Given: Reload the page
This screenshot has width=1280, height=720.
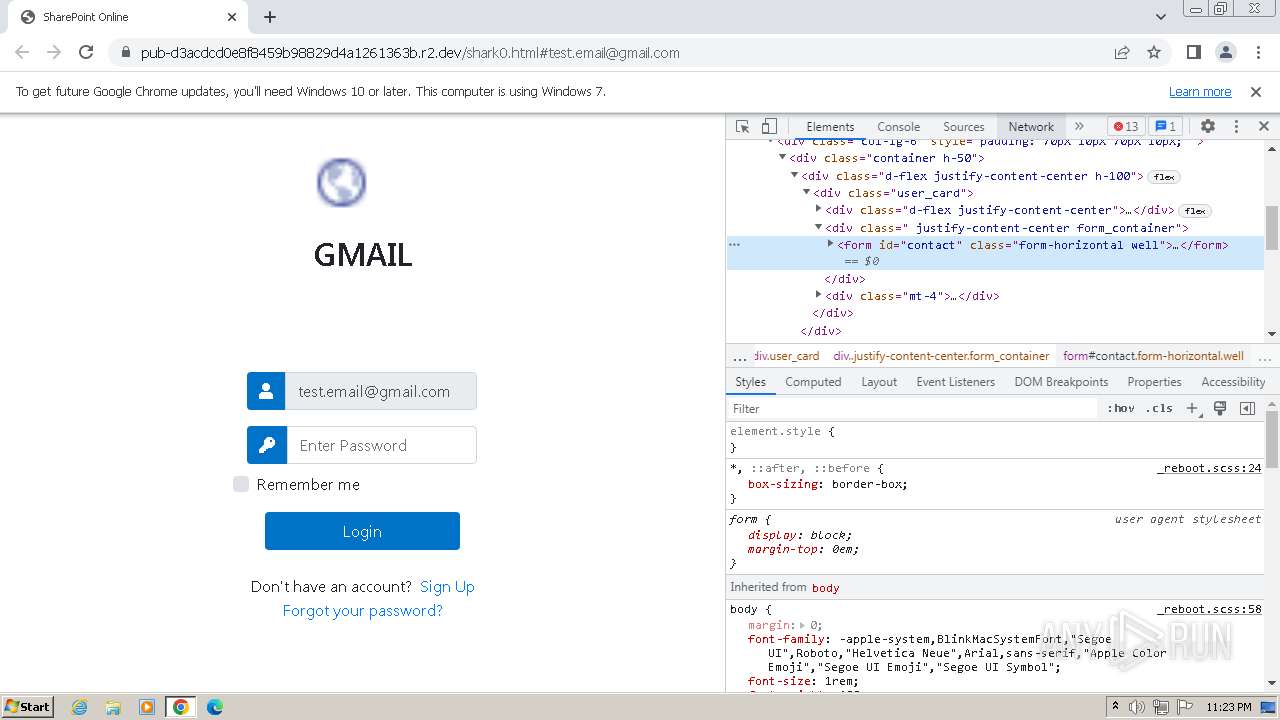Looking at the screenshot, I should click(86, 52).
